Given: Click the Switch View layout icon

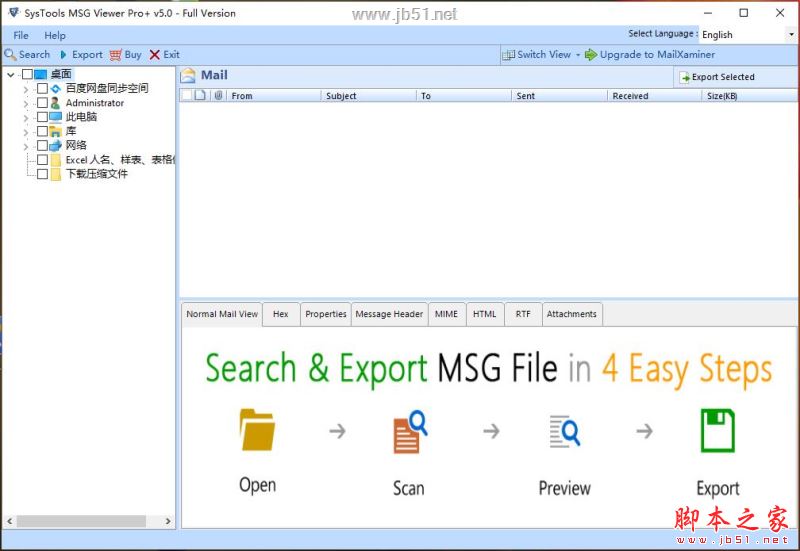Looking at the screenshot, I should [508, 55].
